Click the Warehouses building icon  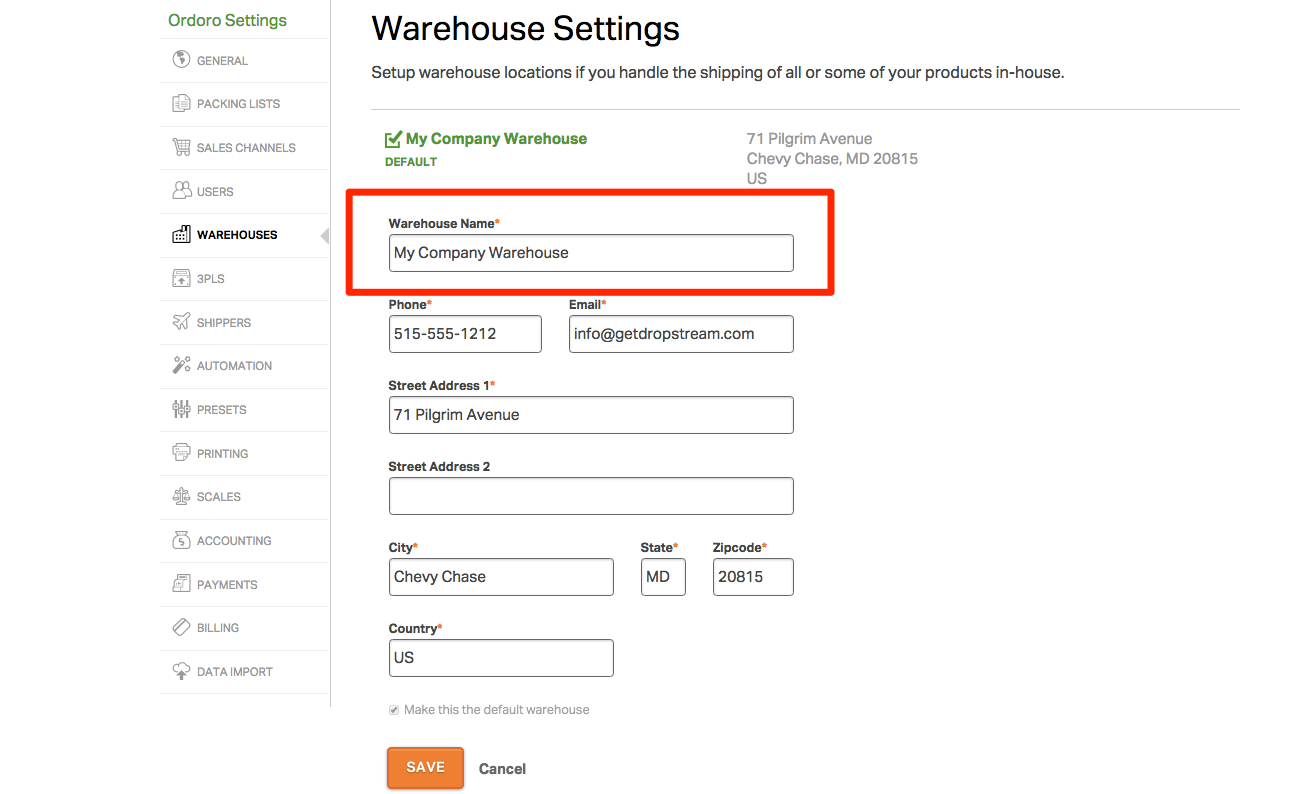point(181,234)
